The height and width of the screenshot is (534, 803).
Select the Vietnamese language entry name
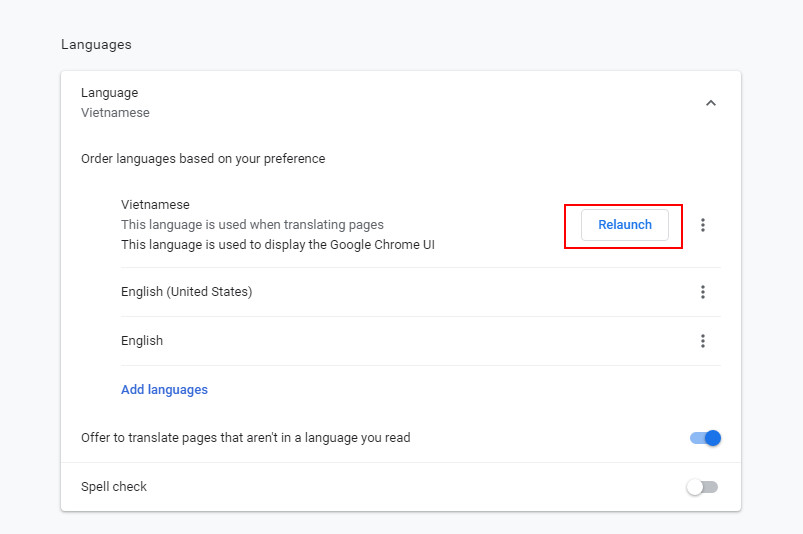click(x=155, y=205)
